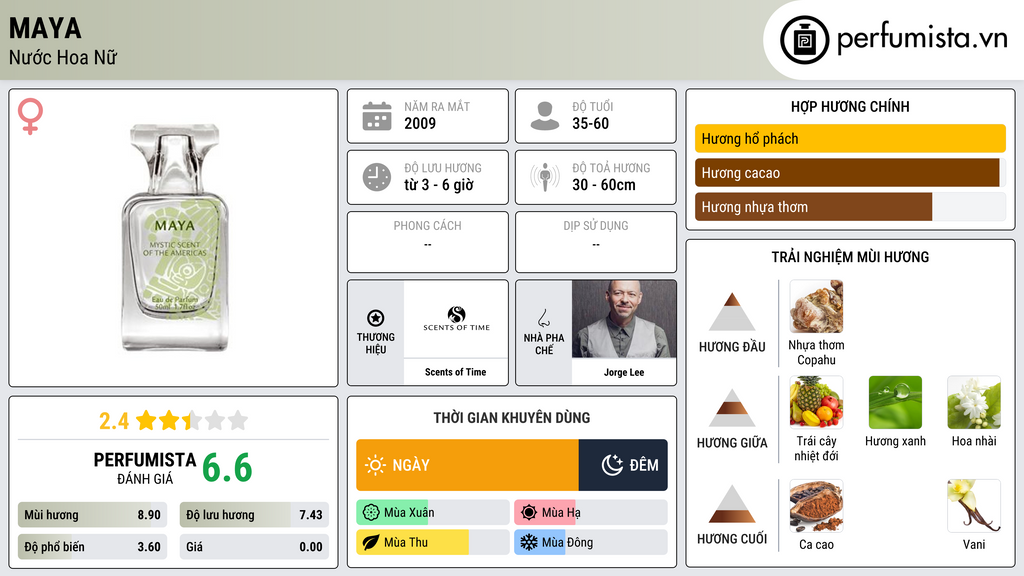Image resolution: width=1024 pixels, height=576 pixels.
Task: Click the Mùa Hạ sun icon
Action: tap(529, 513)
